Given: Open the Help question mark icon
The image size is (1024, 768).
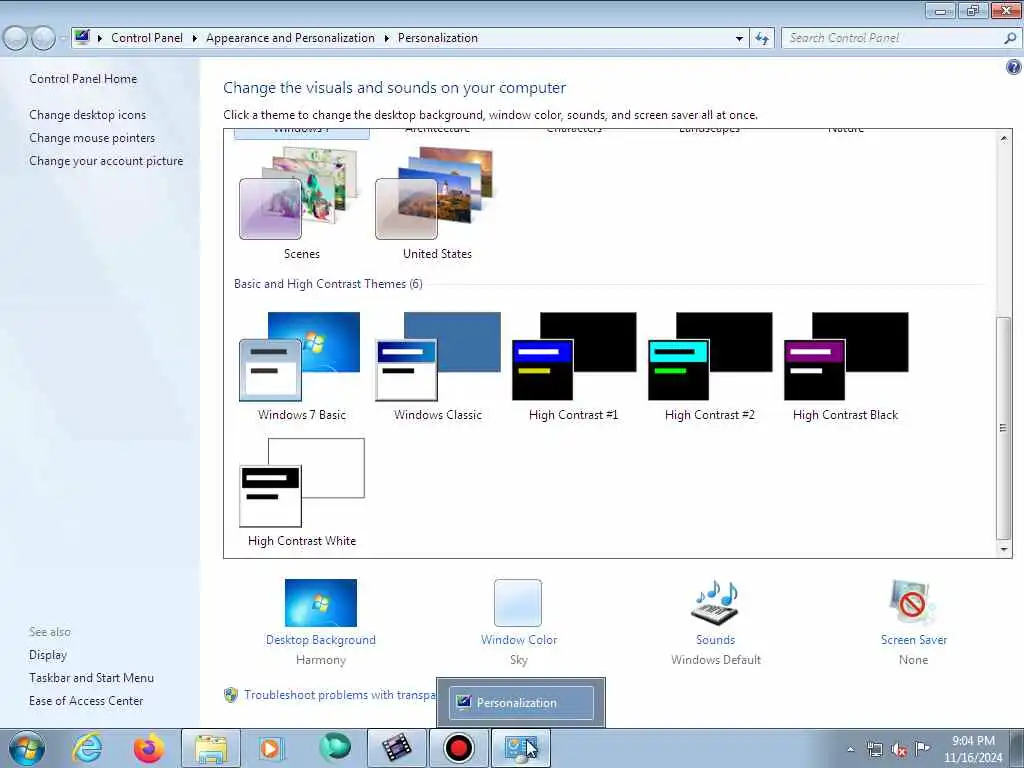Looking at the screenshot, I should pyautogui.click(x=1014, y=67).
